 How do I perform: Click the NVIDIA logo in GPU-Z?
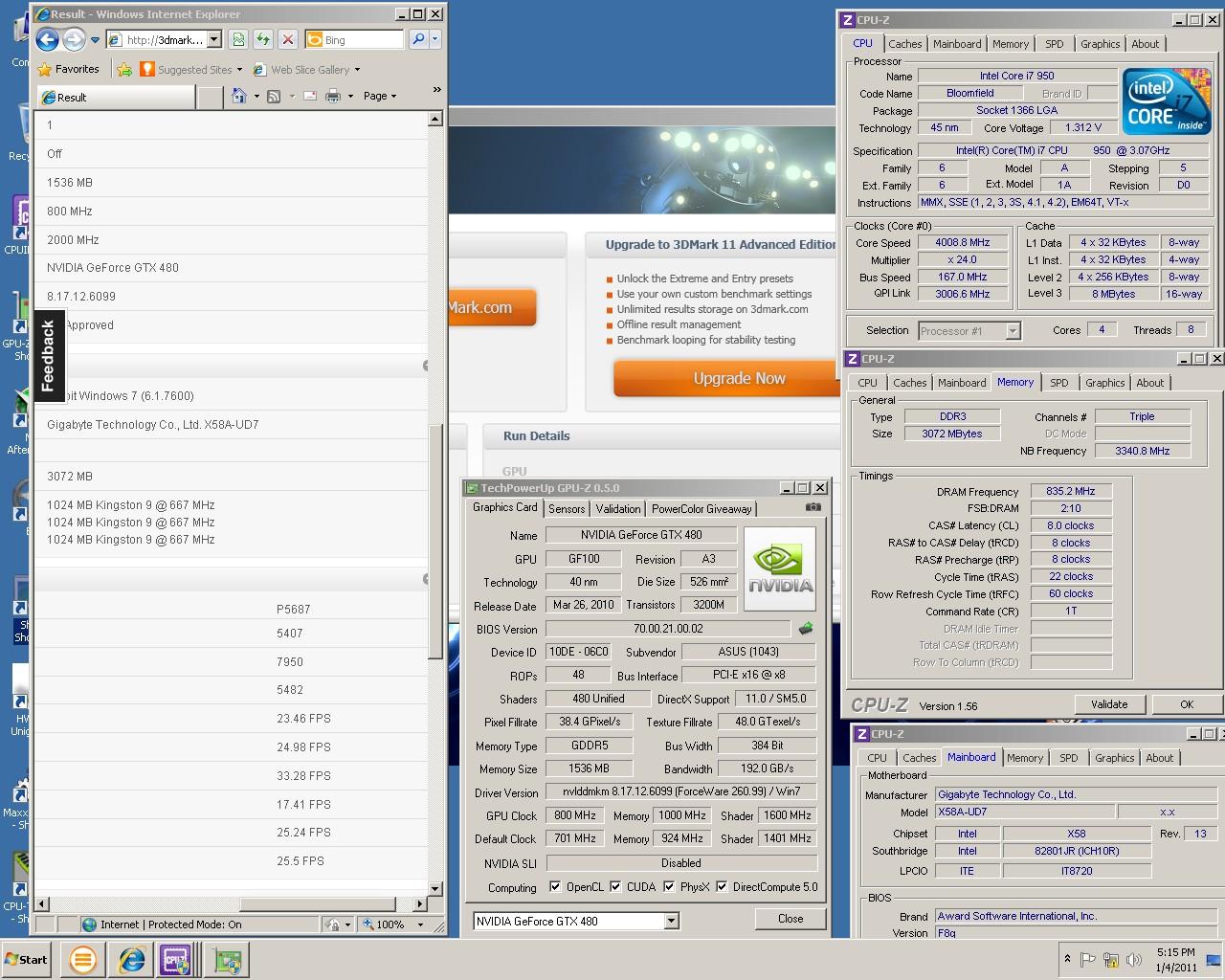(x=780, y=569)
